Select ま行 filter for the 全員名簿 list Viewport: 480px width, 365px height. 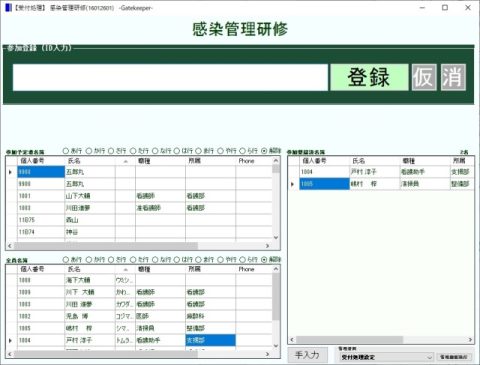199,259
